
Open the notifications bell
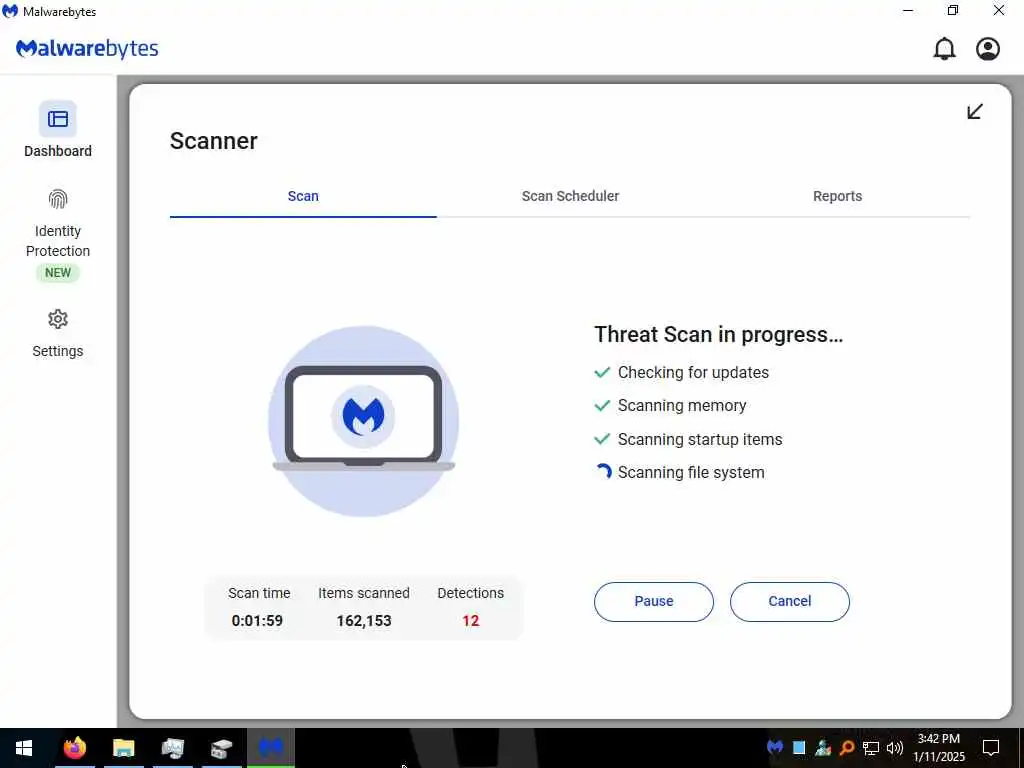(944, 49)
